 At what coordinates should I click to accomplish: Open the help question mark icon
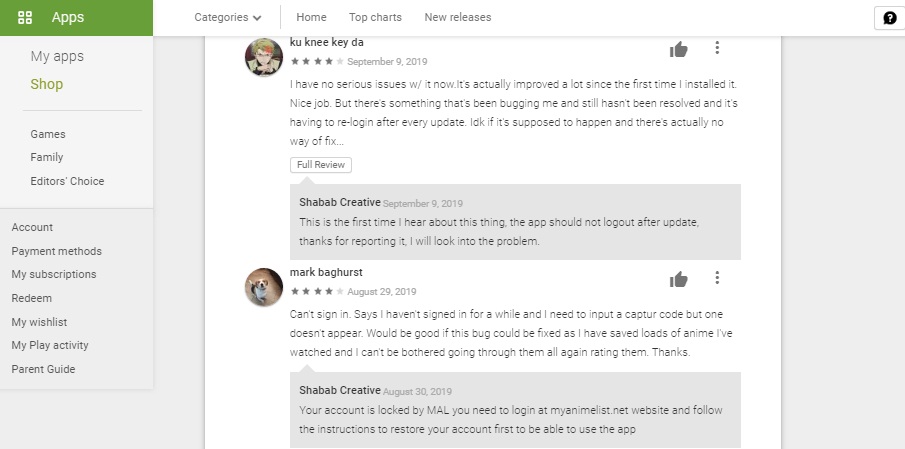tap(889, 18)
